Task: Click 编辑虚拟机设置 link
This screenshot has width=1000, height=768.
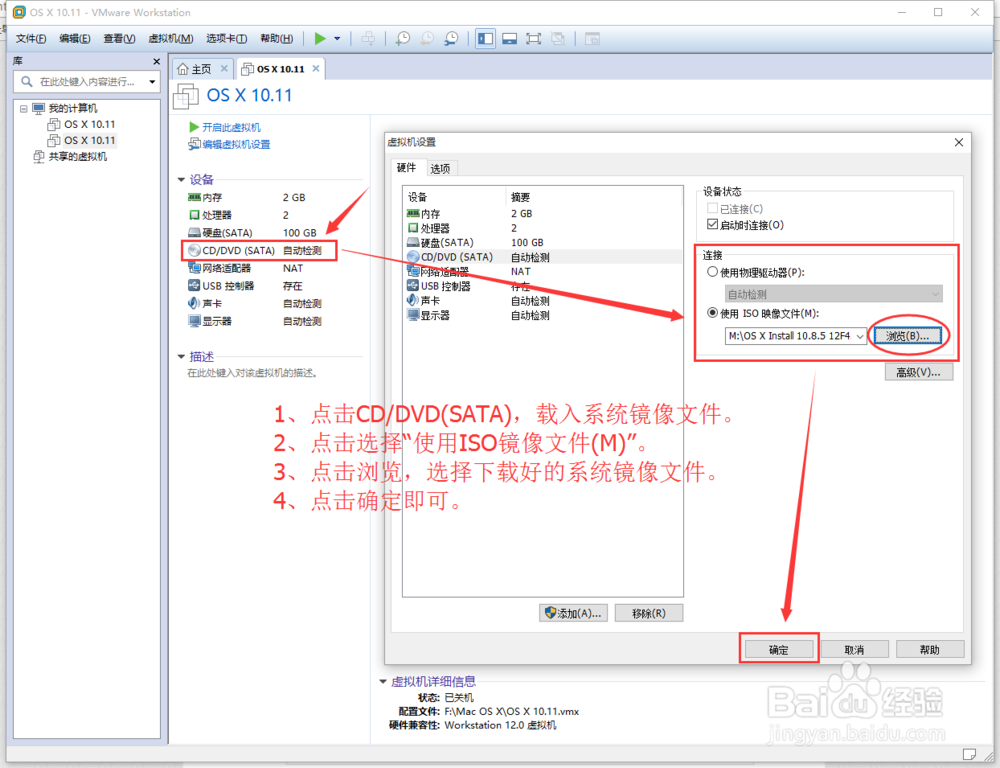Action: coord(229,145)
